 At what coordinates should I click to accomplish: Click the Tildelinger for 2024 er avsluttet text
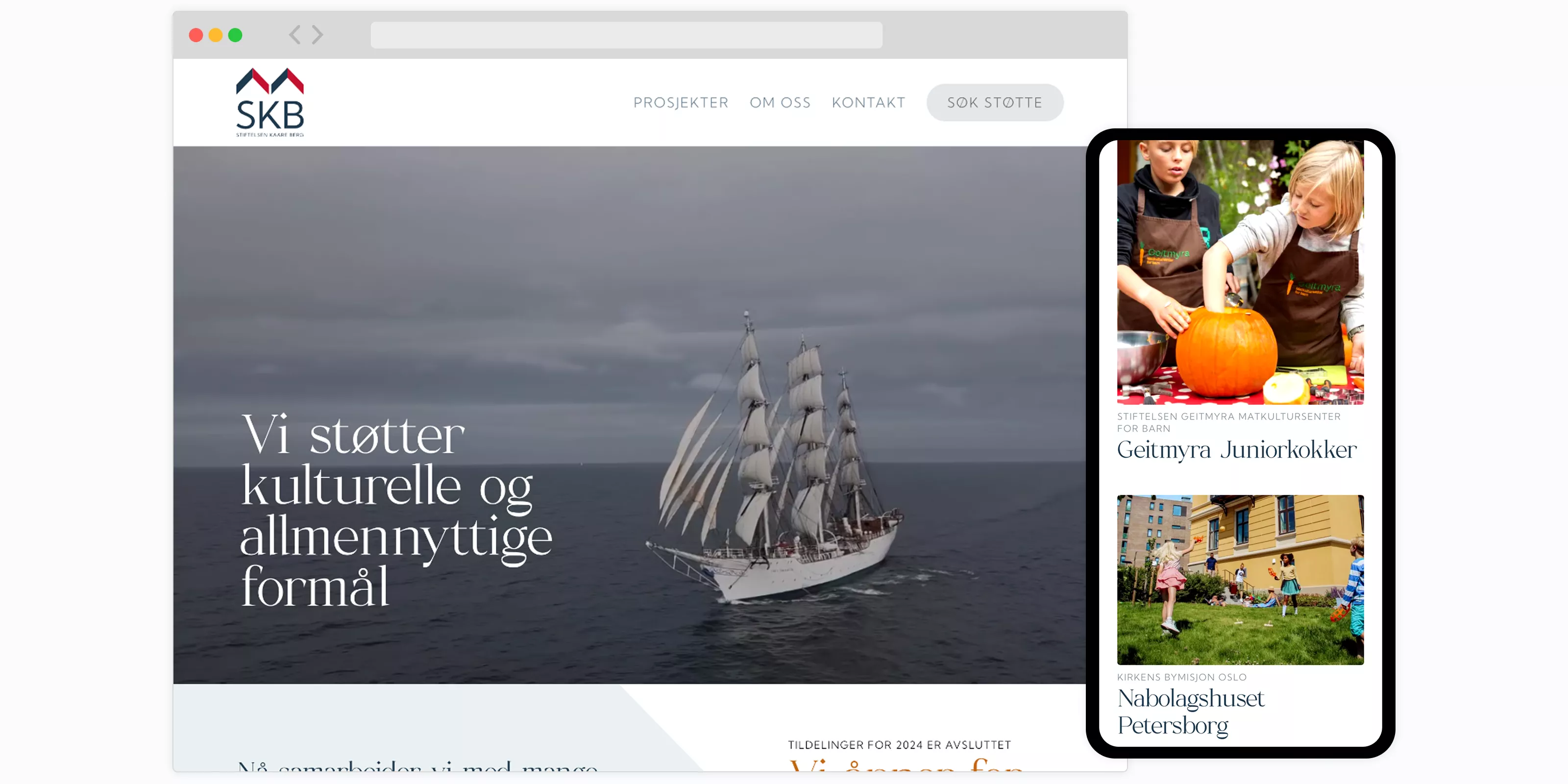tap(899, 745)
